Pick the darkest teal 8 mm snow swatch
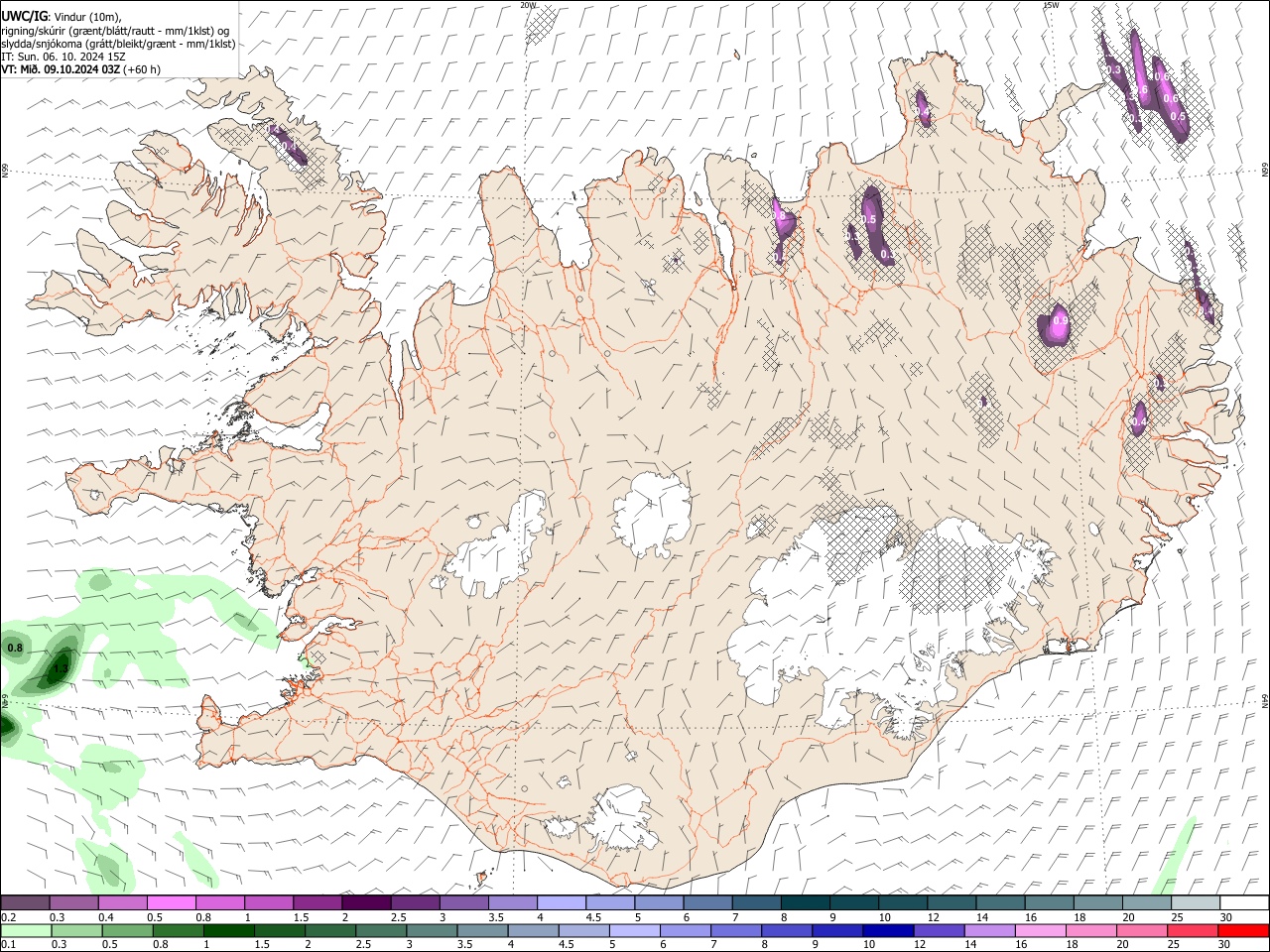The height and width of the screenshot is (952, 1270). point(806,902)
